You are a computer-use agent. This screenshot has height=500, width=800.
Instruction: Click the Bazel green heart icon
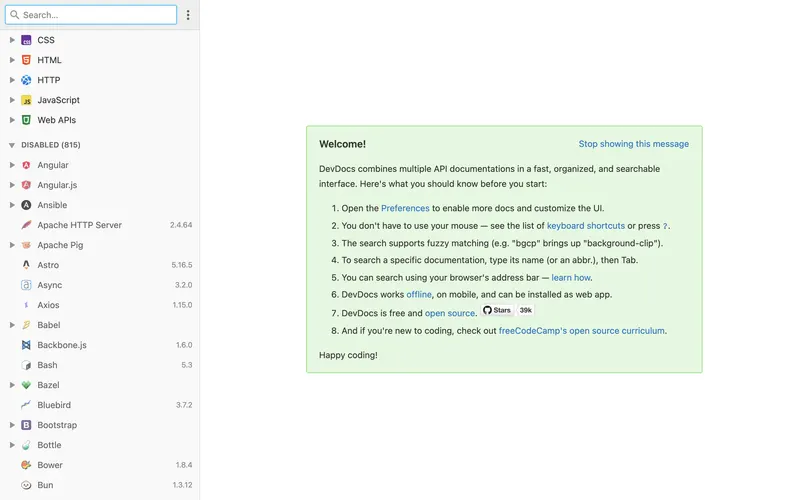click(x=26, y=385)
